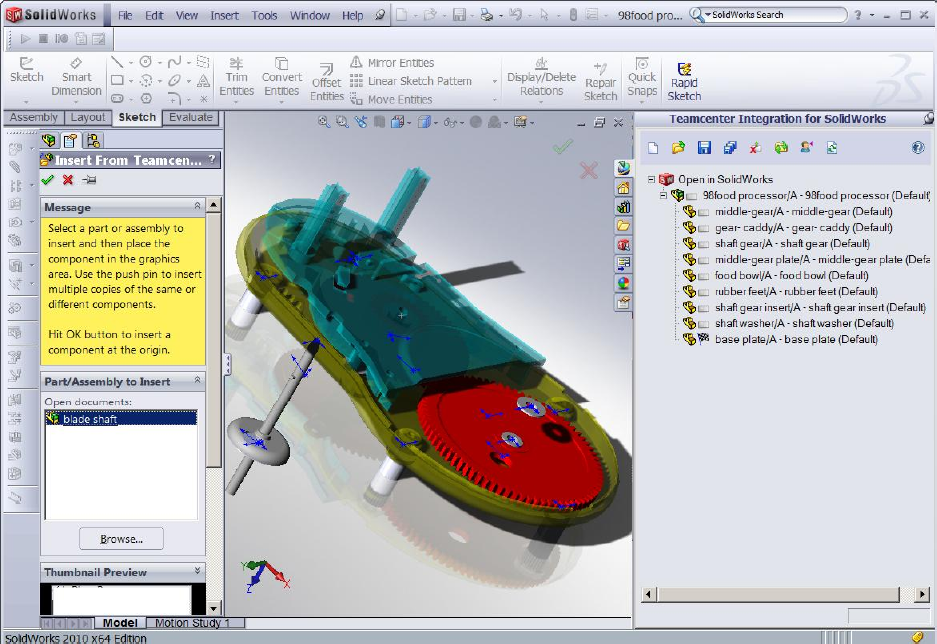The height and width of the screenshot is (644, 937).
Task: Open the Insert menu
Action: (x=224, y=16)
